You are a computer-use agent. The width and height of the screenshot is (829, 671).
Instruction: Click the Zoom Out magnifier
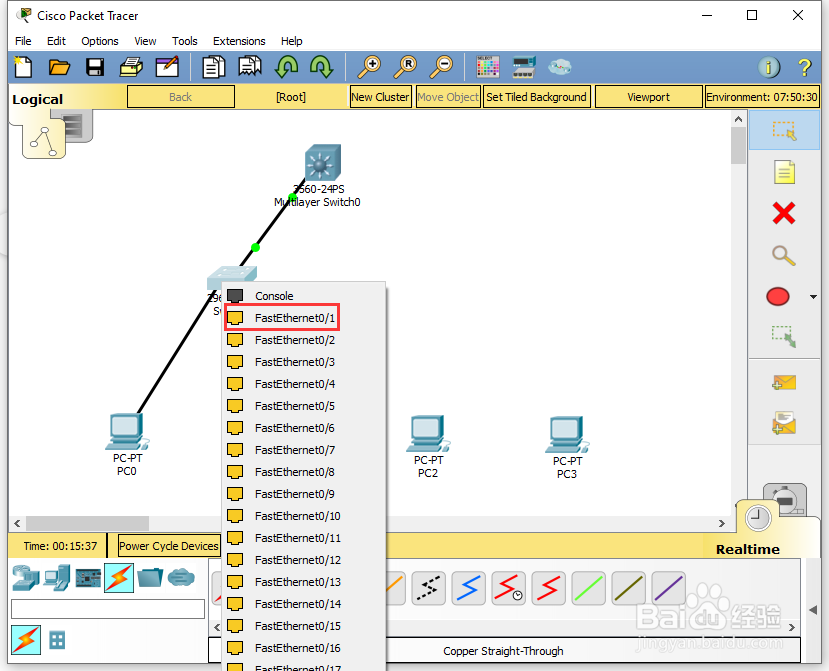[x=441, y=68]
